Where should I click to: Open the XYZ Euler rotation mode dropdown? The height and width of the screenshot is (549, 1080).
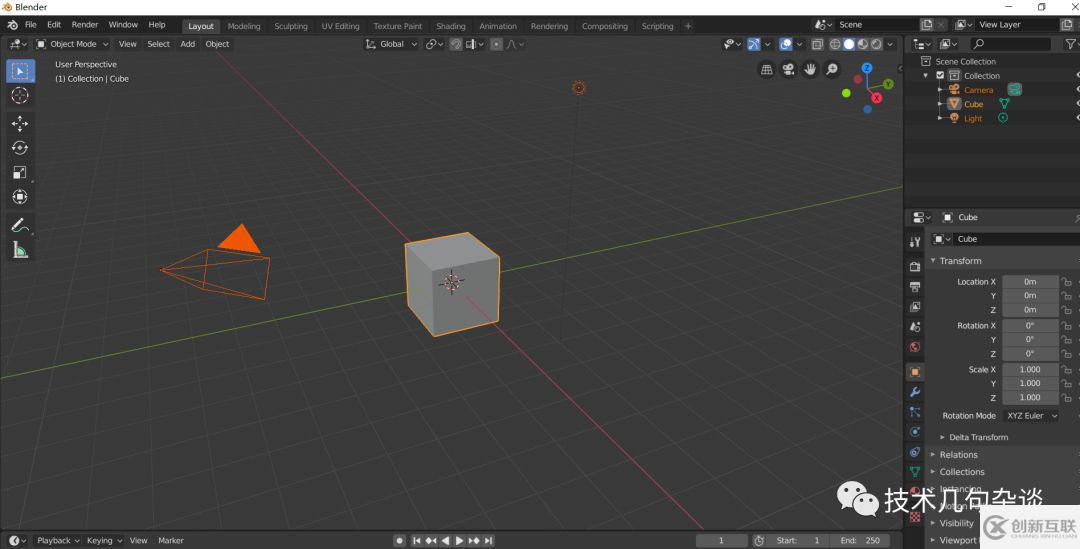(1030, 415)
